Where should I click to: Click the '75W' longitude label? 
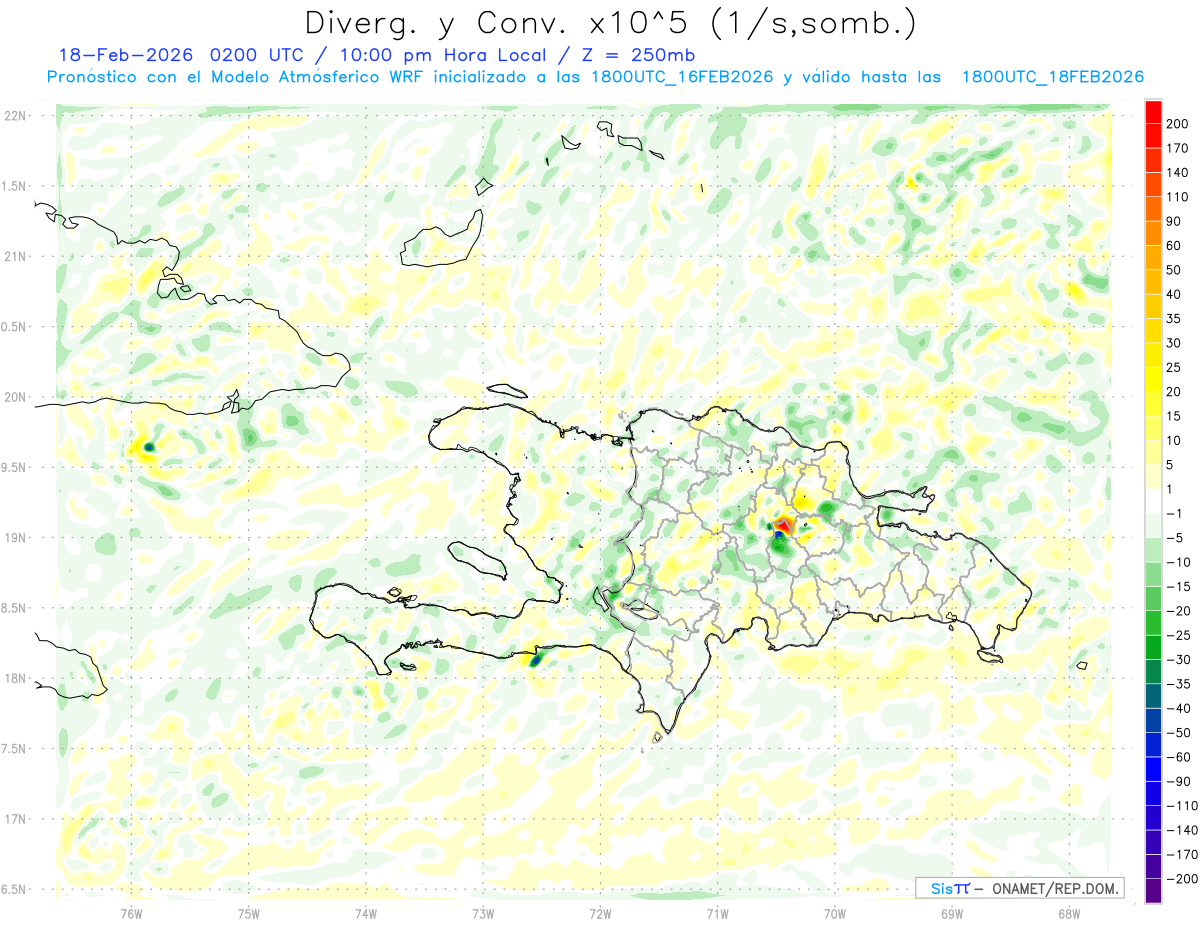(249, 913)
